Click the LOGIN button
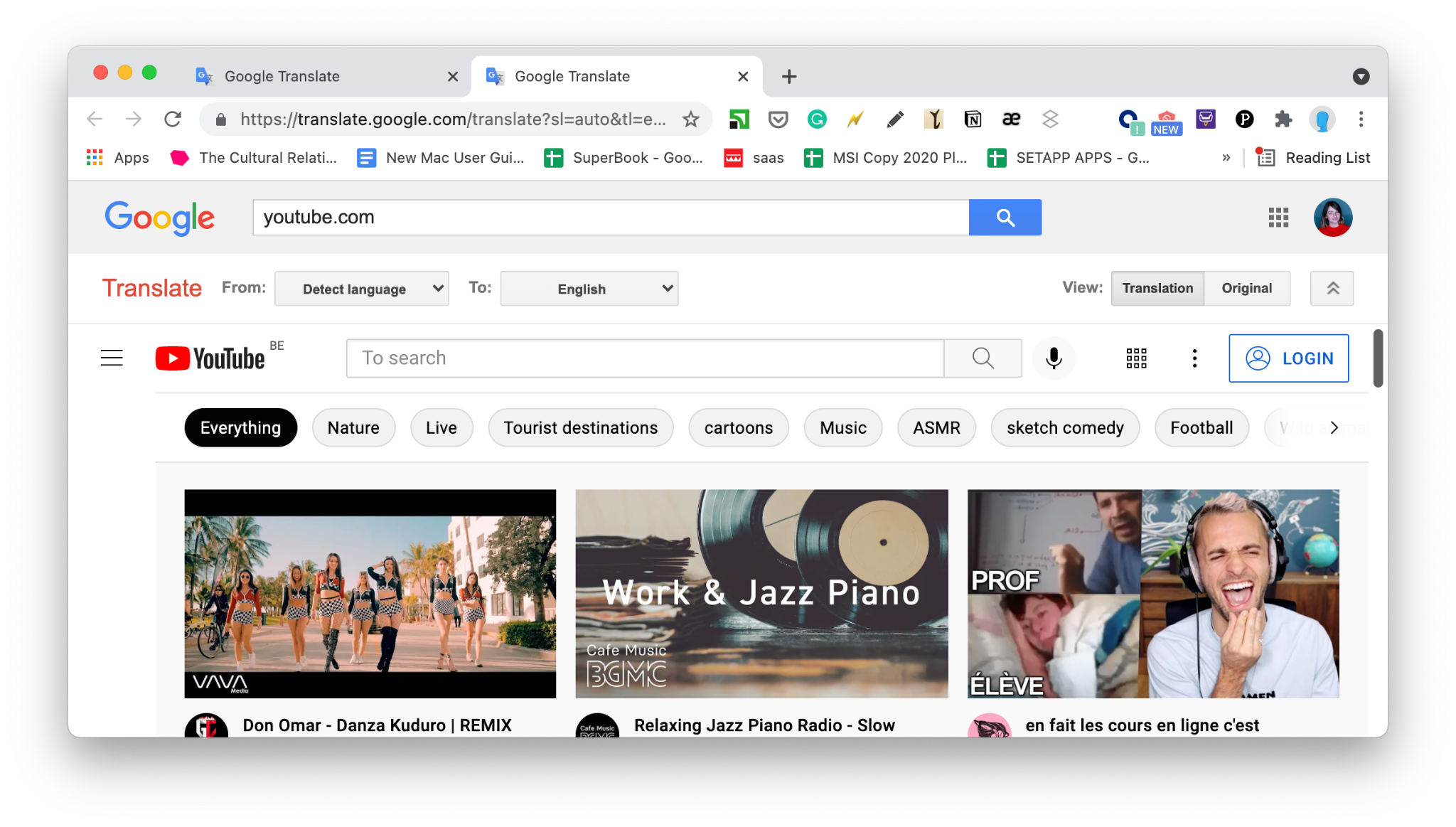 [1288, 358]
